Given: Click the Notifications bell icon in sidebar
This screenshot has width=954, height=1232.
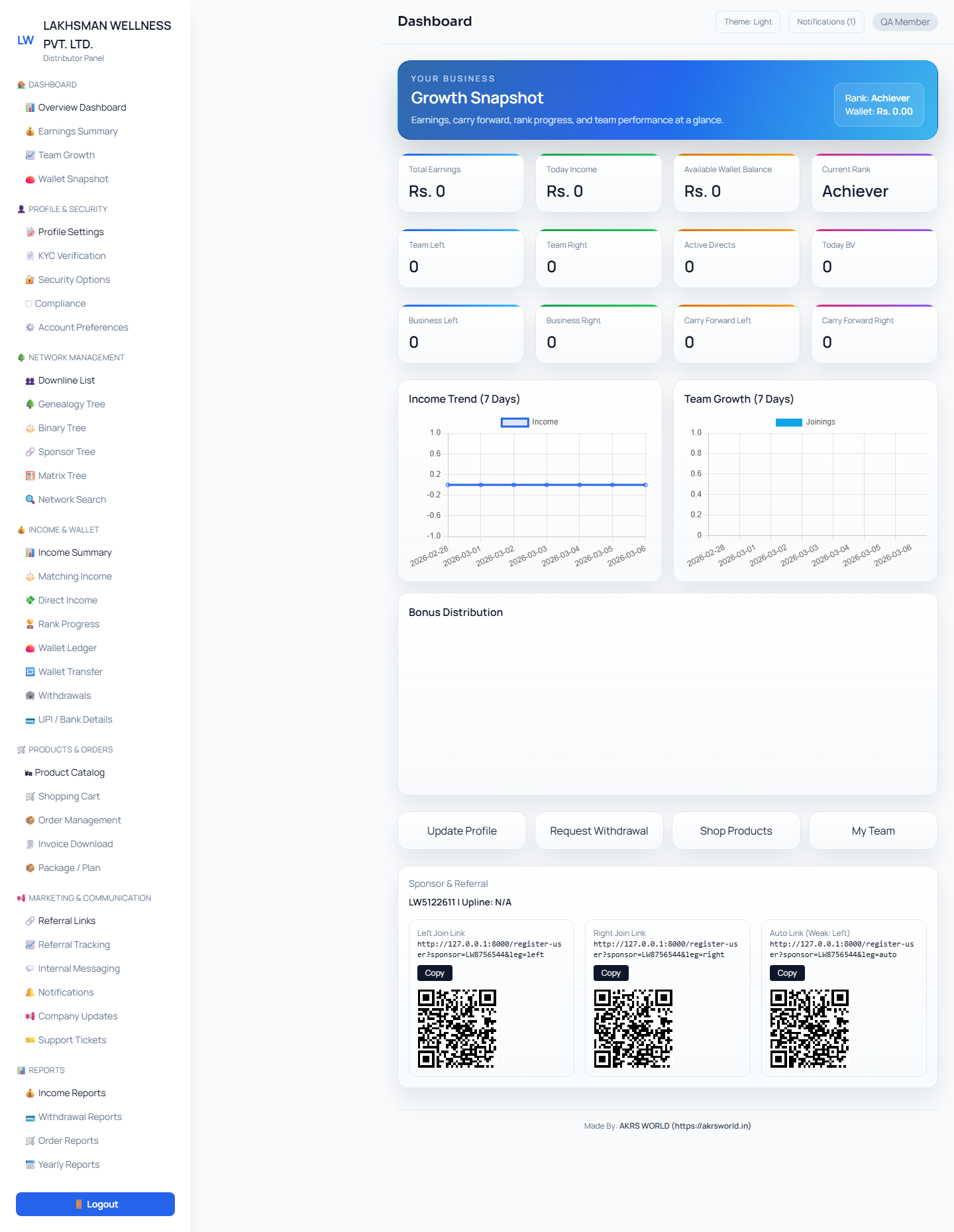Looking at the screenshot, I should point(30,992).
